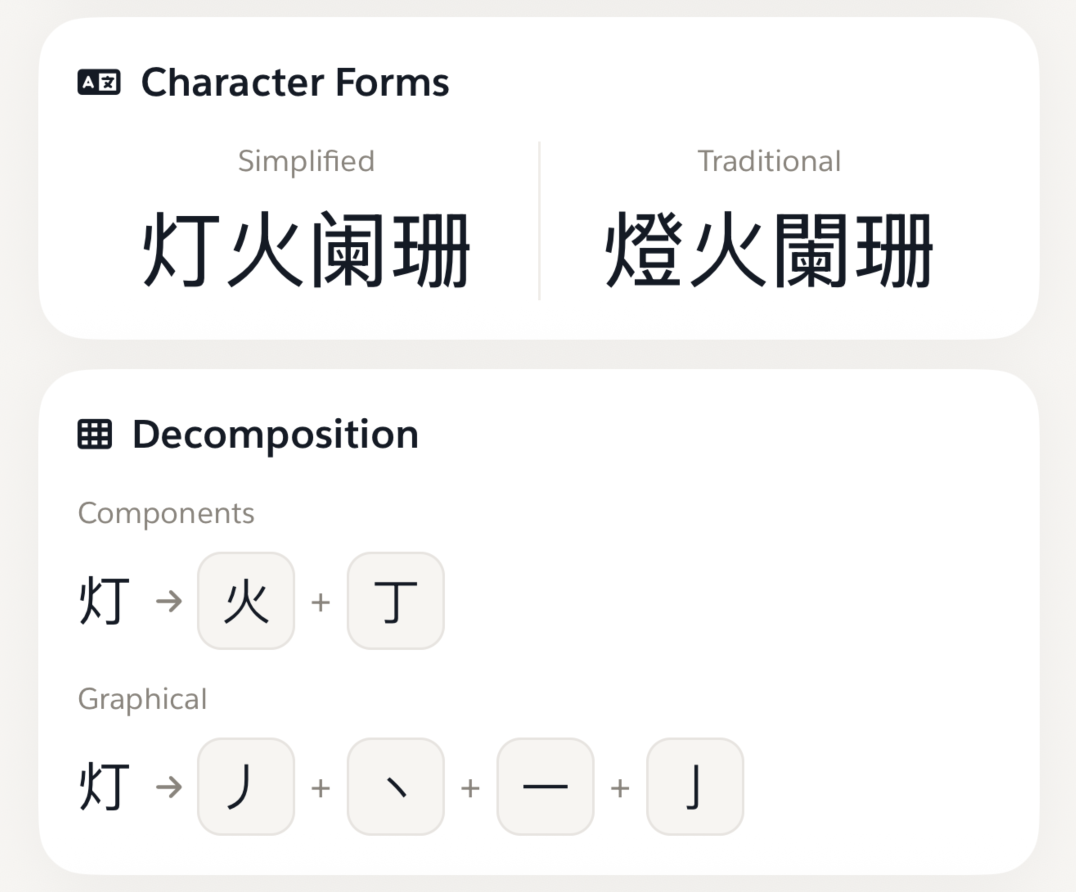
Task: Click the Character Forms translation icon
Action: point(101,81)
